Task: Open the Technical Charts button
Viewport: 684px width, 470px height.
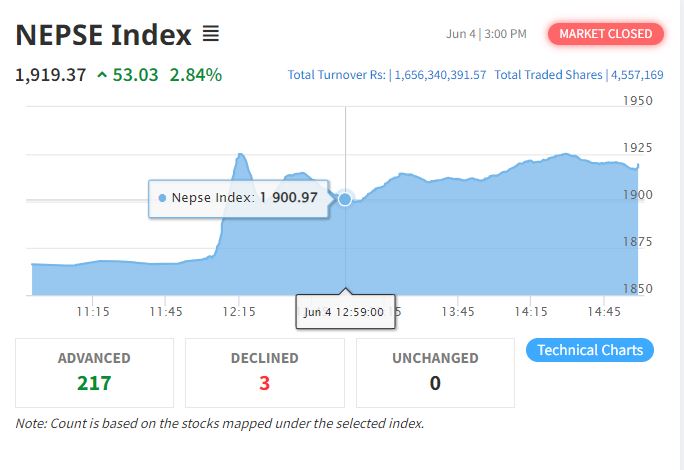Action: pos(590,350)
